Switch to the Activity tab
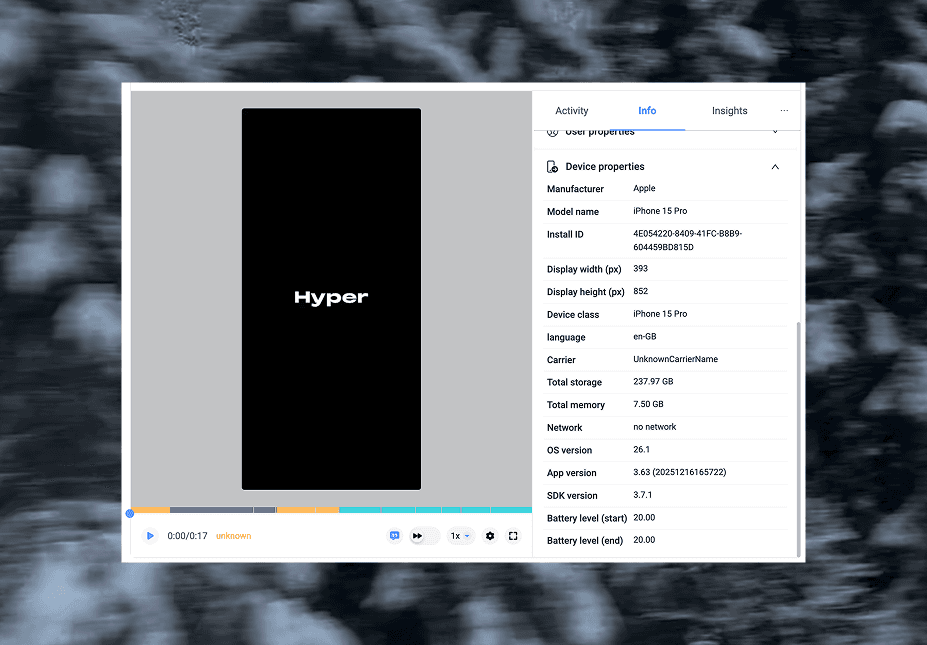Viewport: 927px width, 645px height. click(x=572, y=111)
